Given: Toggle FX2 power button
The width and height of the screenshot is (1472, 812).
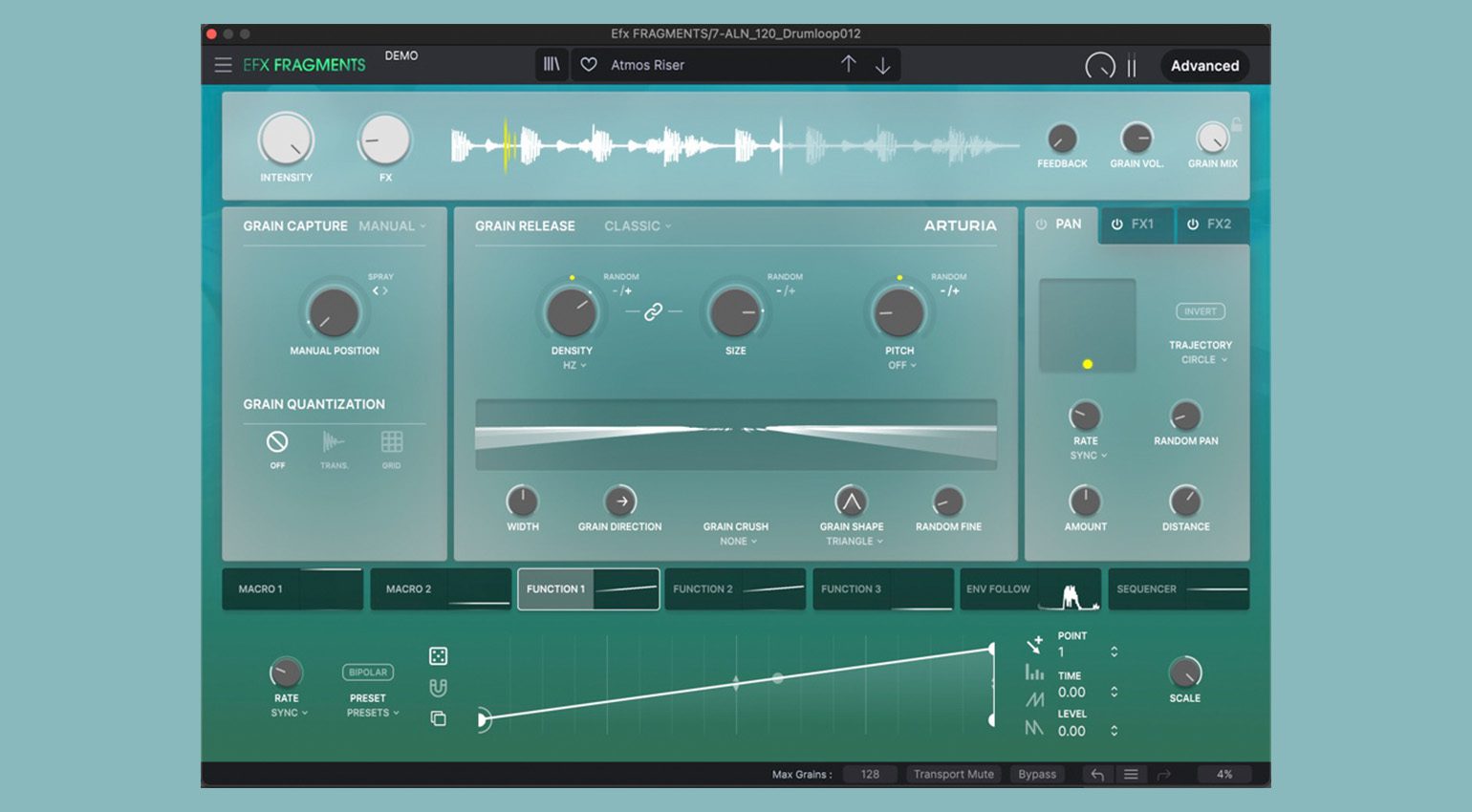Looking at the screenshot, I should coord(1193,224).
